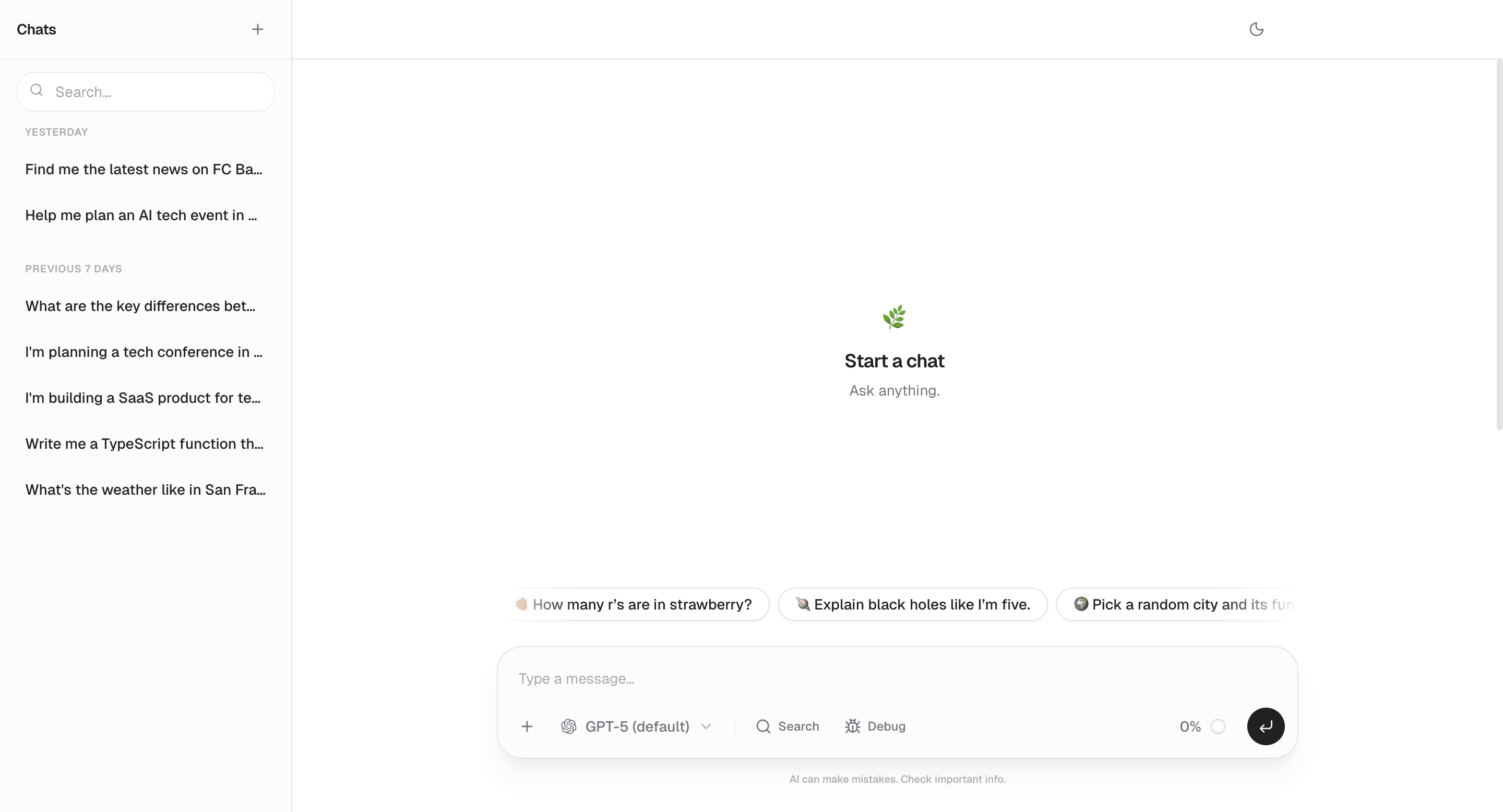Click the strawberry suggestion chip
This screenshot has height=812, width=1503.
(636, 604)
